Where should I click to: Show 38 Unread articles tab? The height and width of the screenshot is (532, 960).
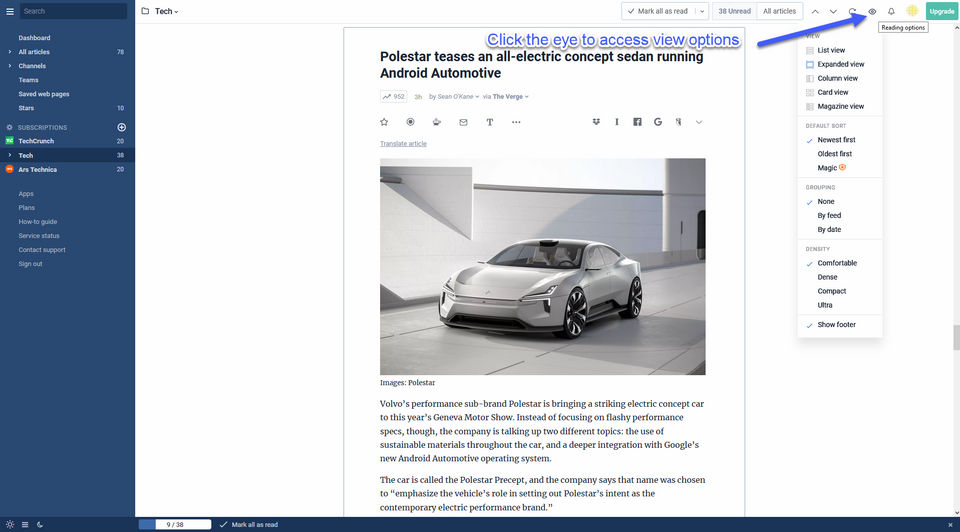click(735, 11)
